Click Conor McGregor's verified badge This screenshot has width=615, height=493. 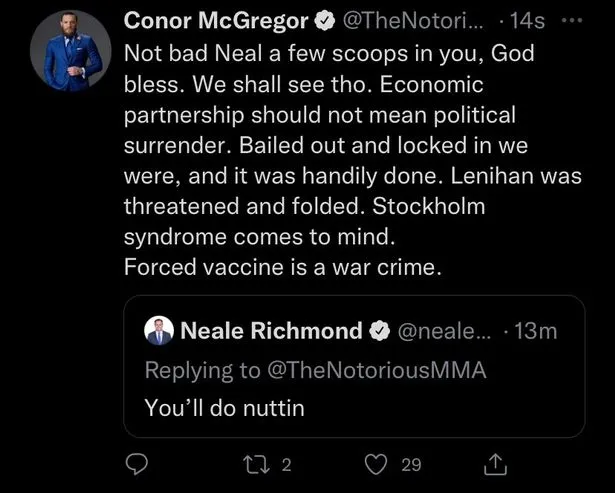tap(324, 21)
